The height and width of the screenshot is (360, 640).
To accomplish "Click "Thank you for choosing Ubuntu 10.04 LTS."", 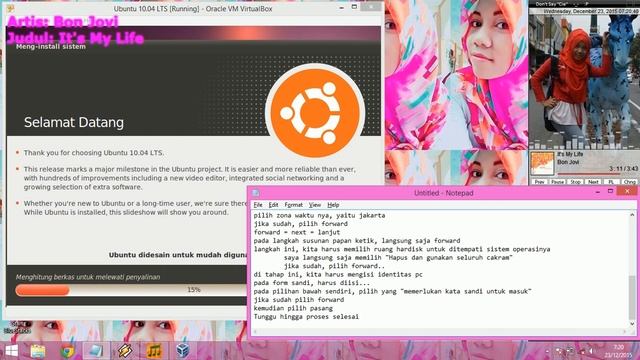I will point(94,153).
